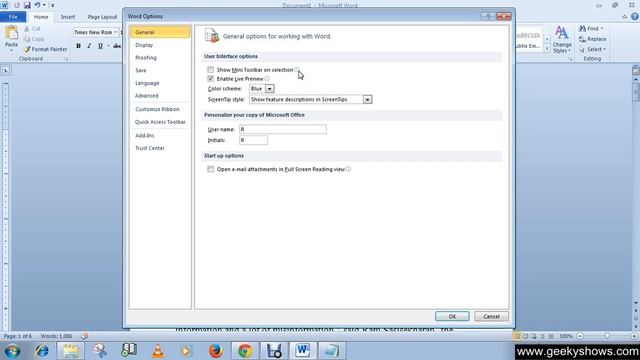Viewport: 640px width, 360px height.
Task: Uncheck Enable Live Preview
Action: (211, 78)
